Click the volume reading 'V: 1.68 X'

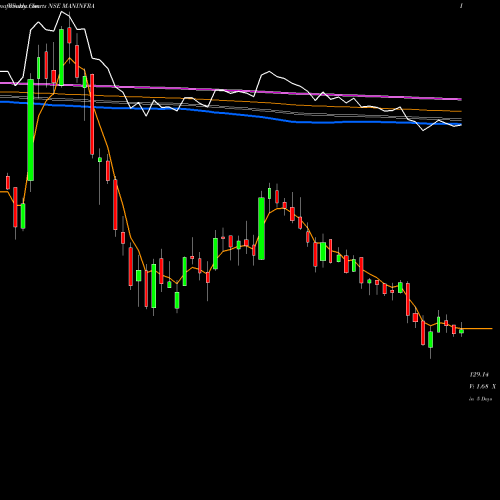point(482,387)
